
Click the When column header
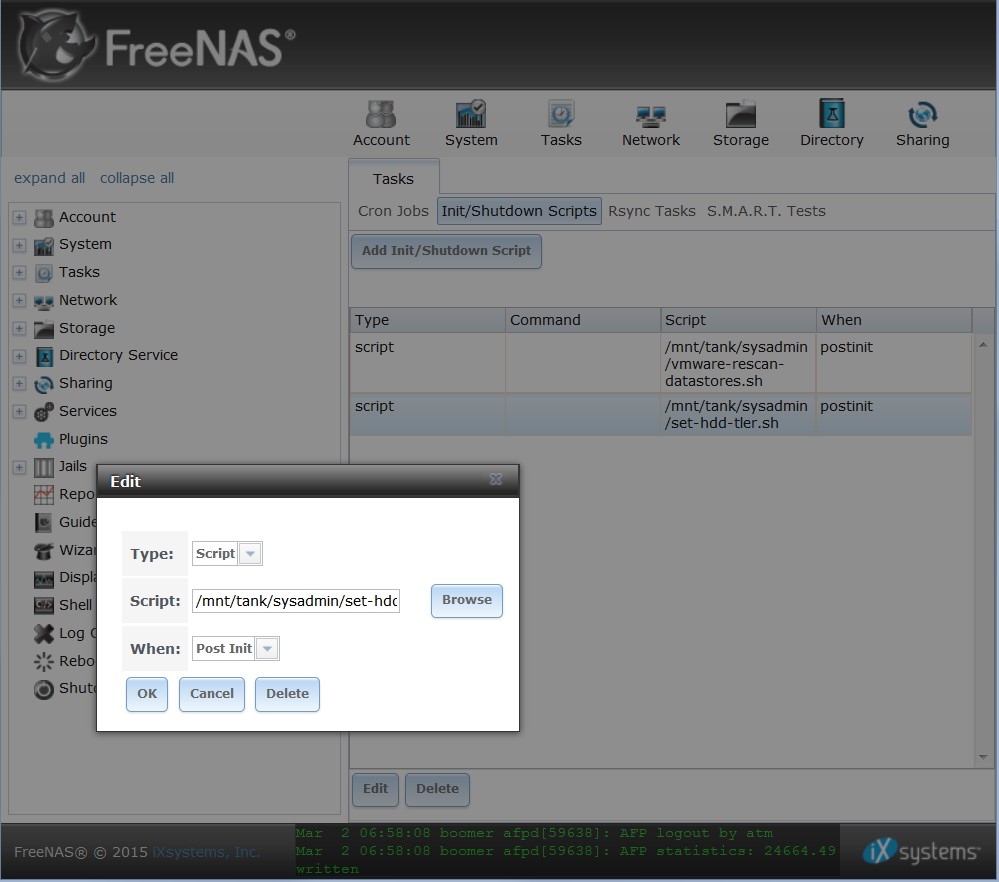pos(894,320)
